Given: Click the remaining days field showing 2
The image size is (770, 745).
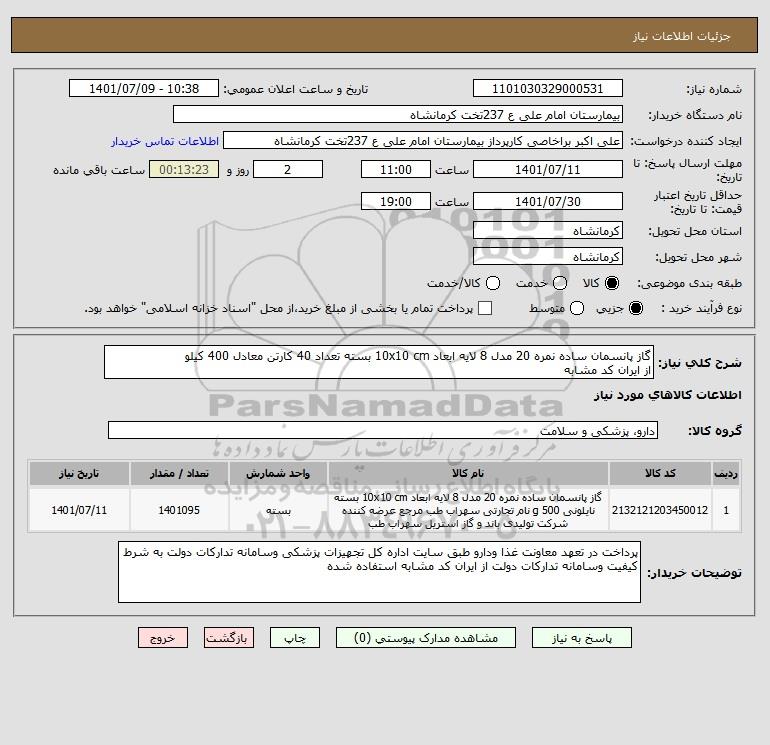Looking at the screenshot, I should point(288,170).
